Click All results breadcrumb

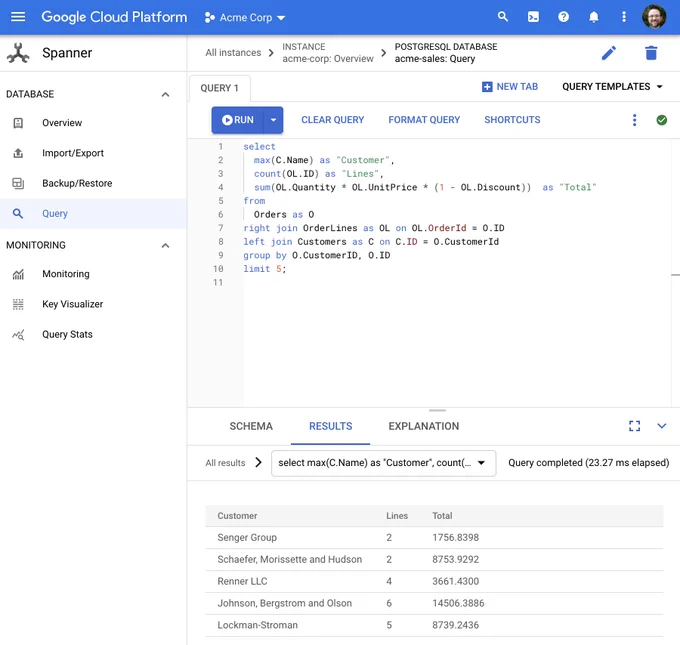(225, 463)
